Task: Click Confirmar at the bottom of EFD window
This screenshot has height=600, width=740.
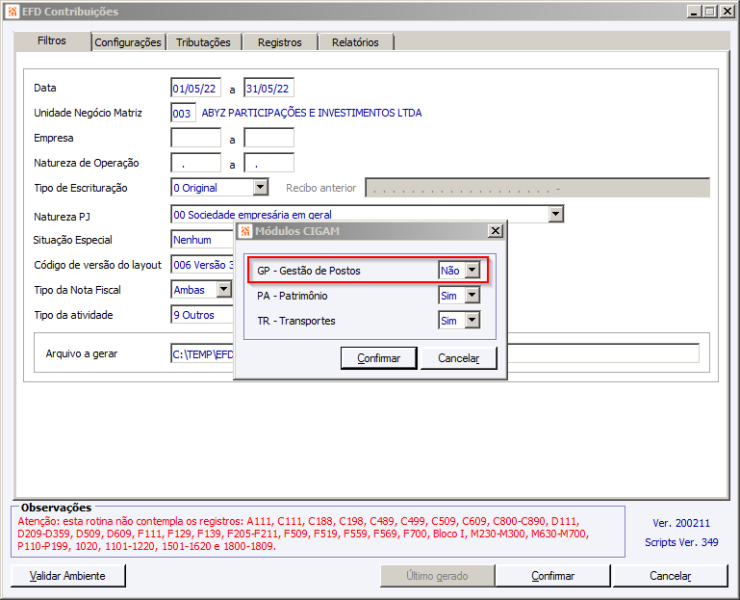Action: (x=553, y=576)
